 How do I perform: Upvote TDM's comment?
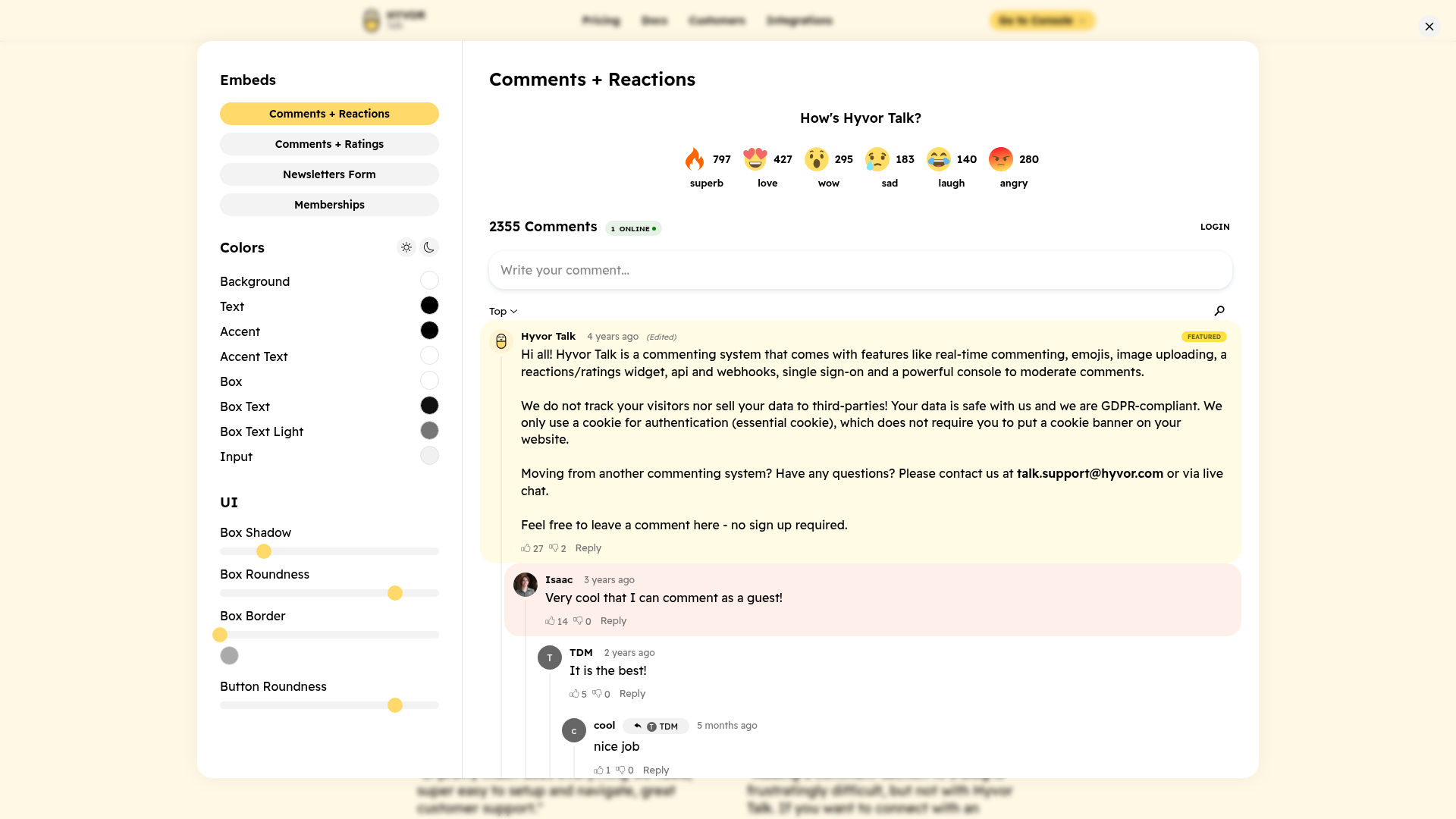(x=574, y=694)
